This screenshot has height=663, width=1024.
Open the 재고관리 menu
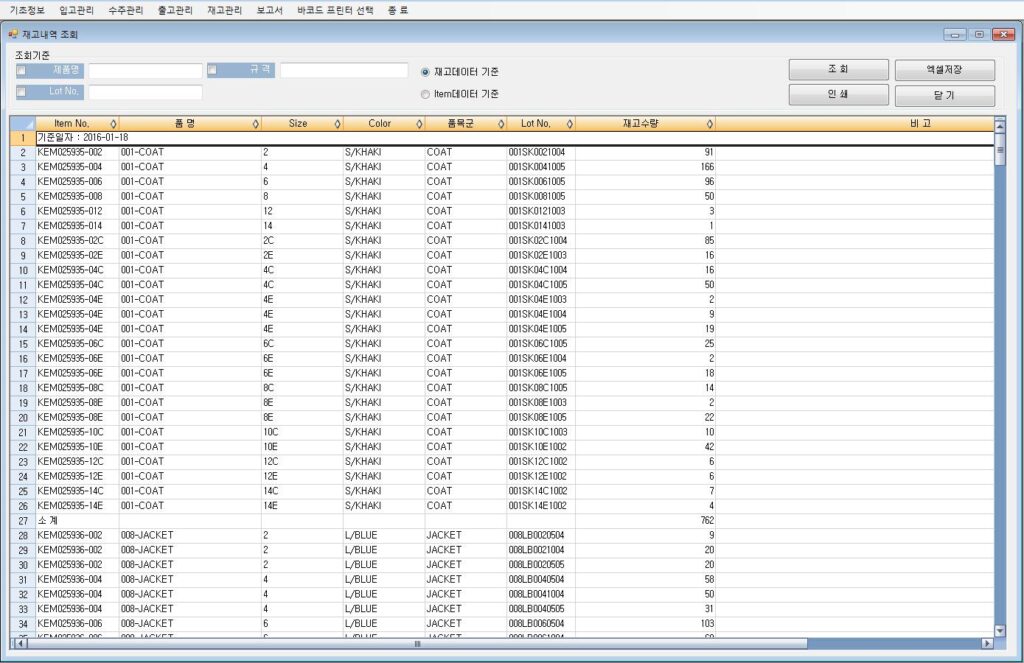click(224, 10)
